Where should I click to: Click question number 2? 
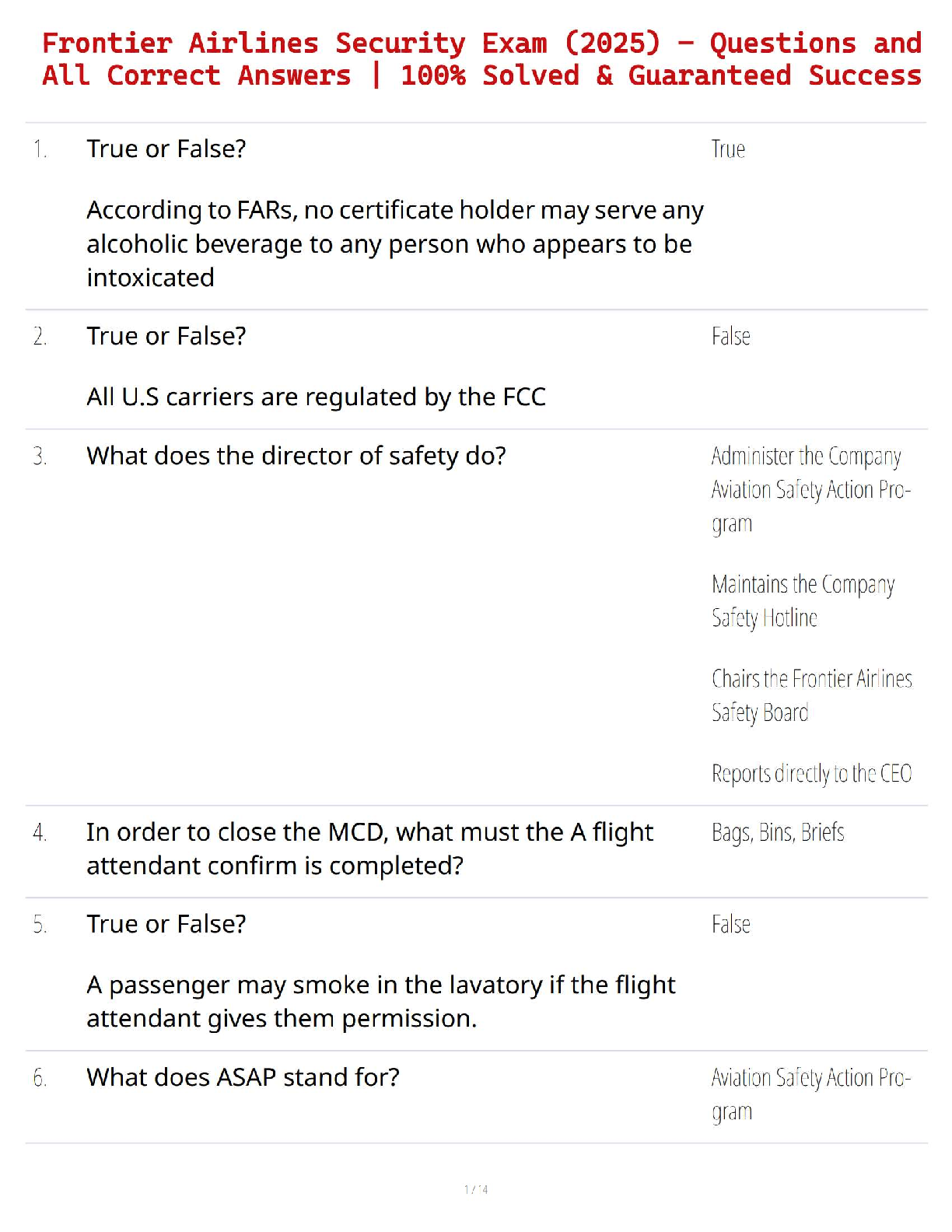tap(40, 336)
